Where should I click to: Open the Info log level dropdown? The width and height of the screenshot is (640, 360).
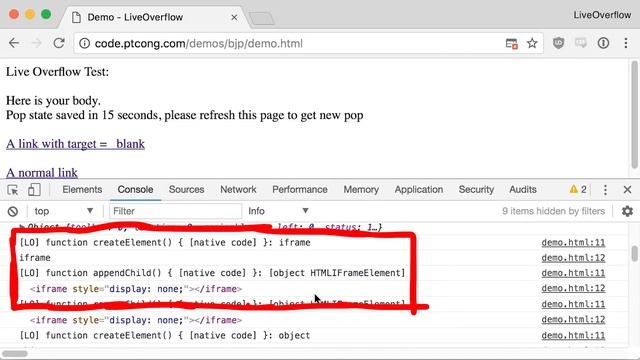[278, 211]
